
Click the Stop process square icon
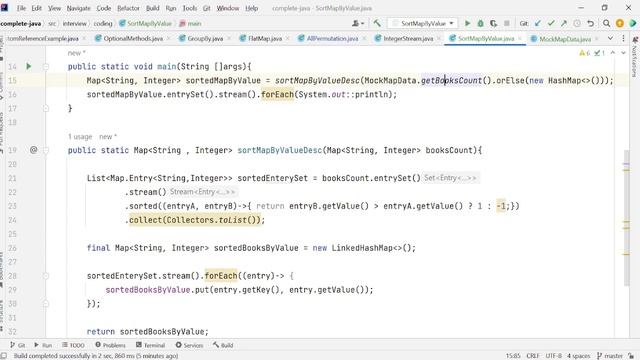pos(507,24)
